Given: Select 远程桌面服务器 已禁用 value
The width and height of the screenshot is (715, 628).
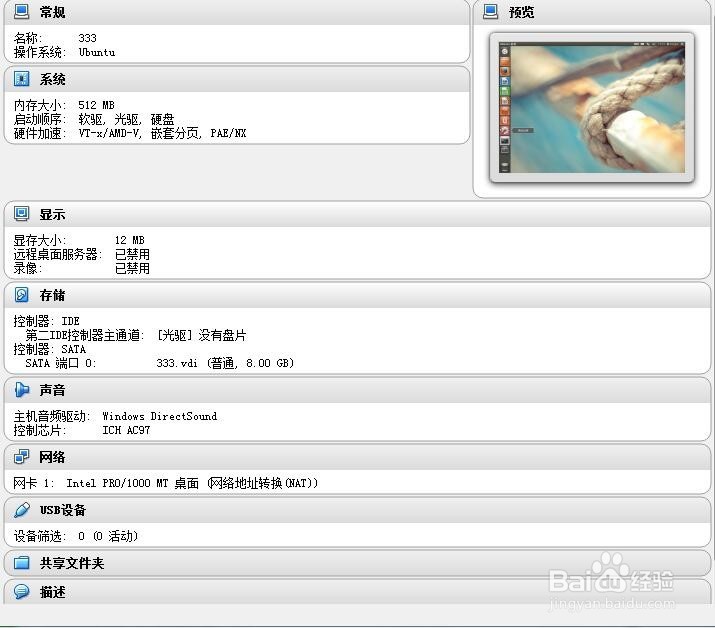Looking at the screenshot, I should (132, 254).
